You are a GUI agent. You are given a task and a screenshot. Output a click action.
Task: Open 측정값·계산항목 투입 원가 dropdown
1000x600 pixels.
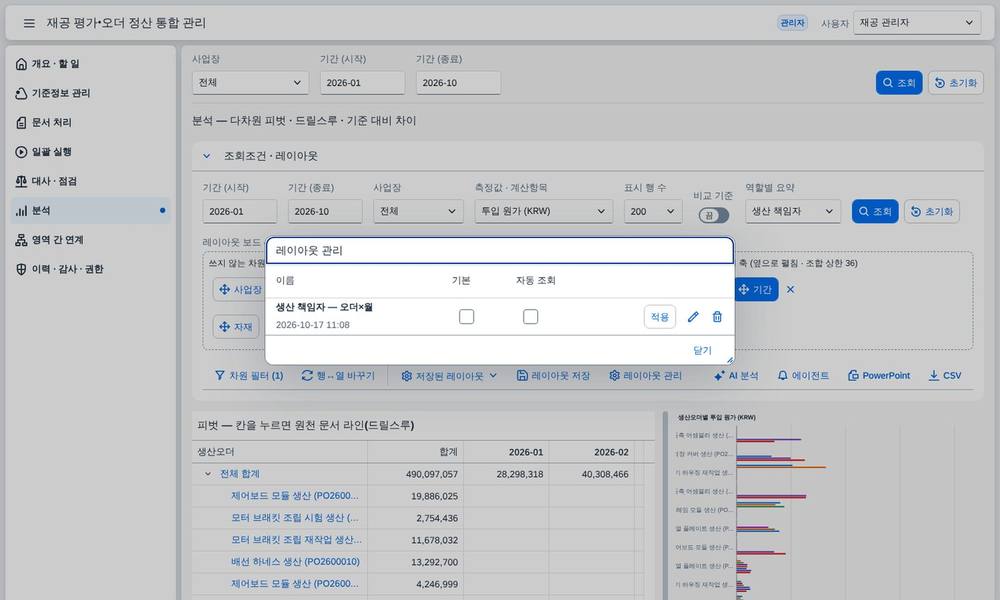(x=543, y=211)
